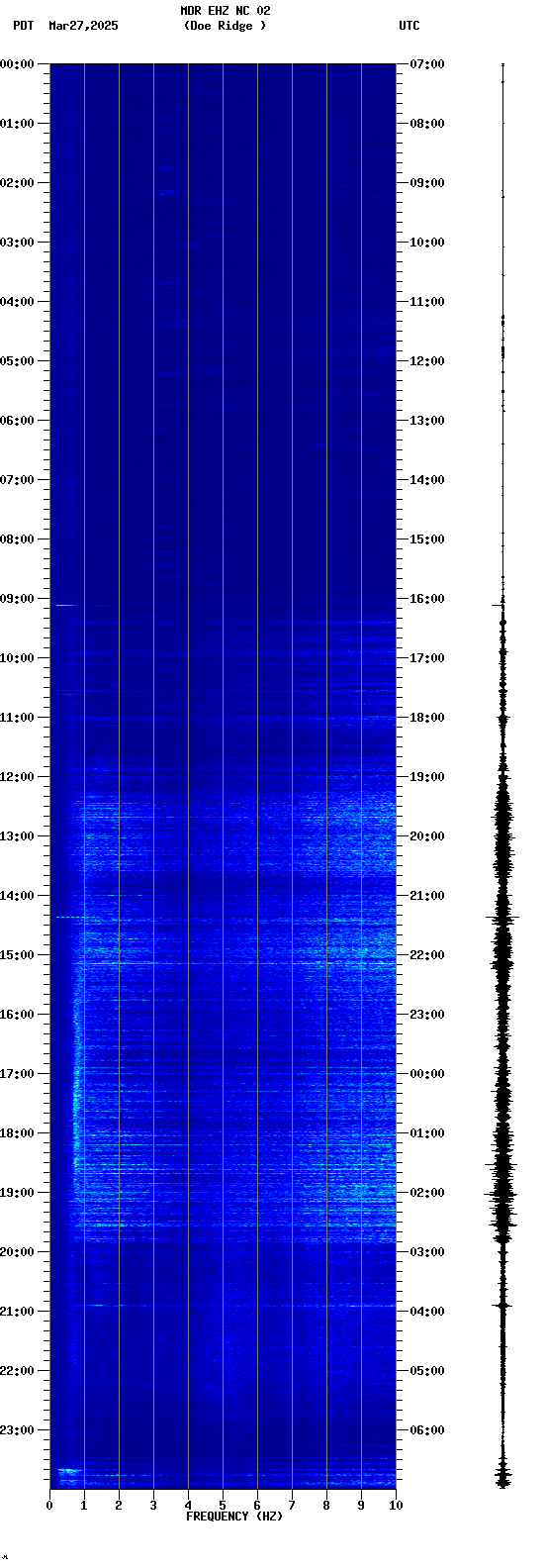Click the 06:00 UTC time label
The height and width of the screenshot is (1568, 546).
(427, 1430)
